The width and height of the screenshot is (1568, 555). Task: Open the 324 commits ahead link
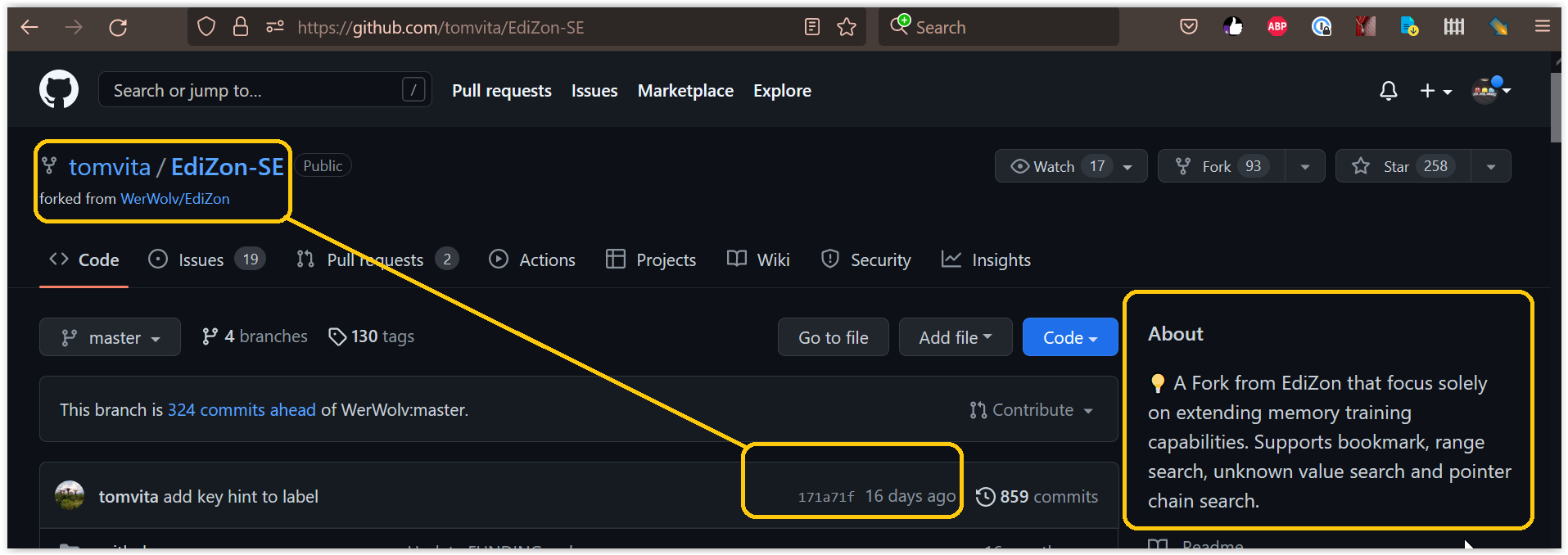click(x=242, y=410)
